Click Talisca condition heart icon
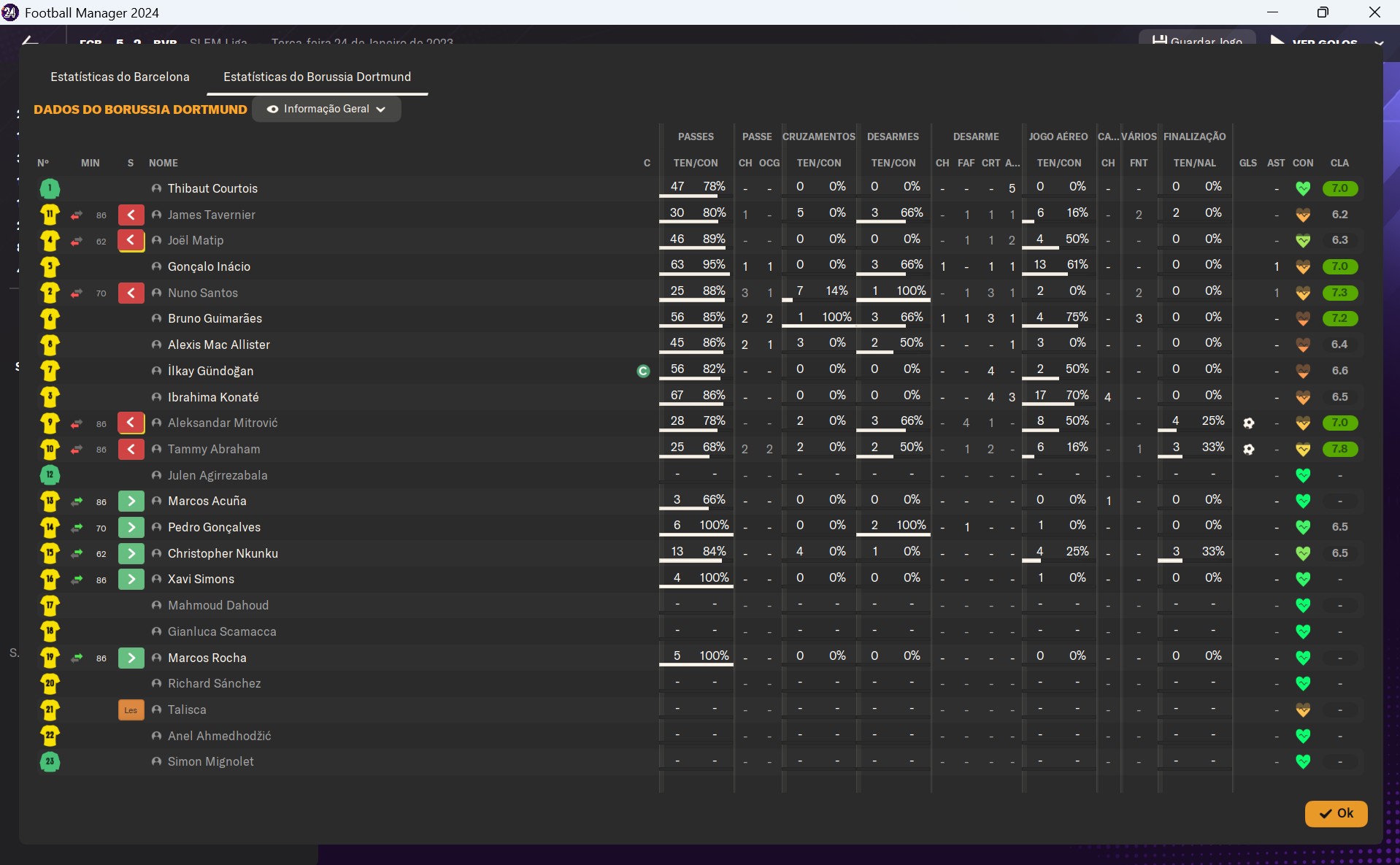 [1303, 710]
